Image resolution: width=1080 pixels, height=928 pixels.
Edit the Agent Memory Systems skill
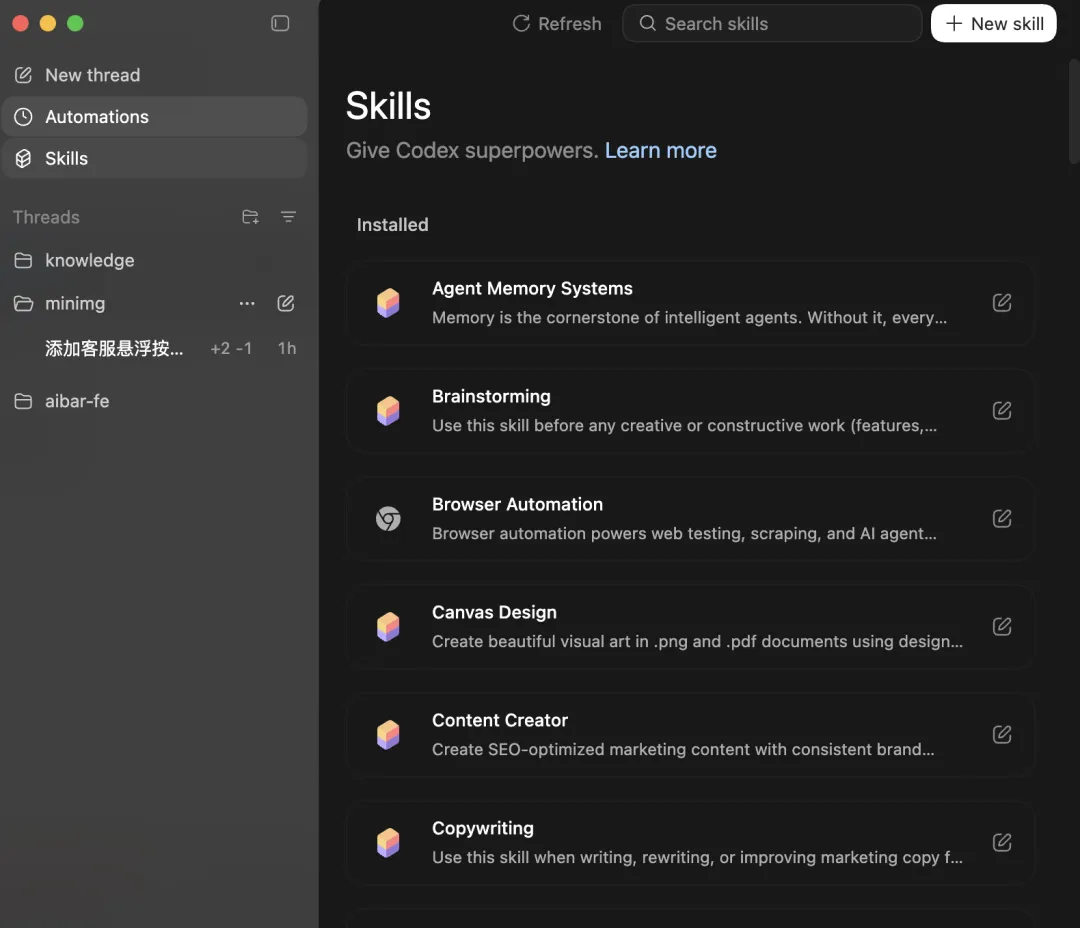coord(1001,302)
